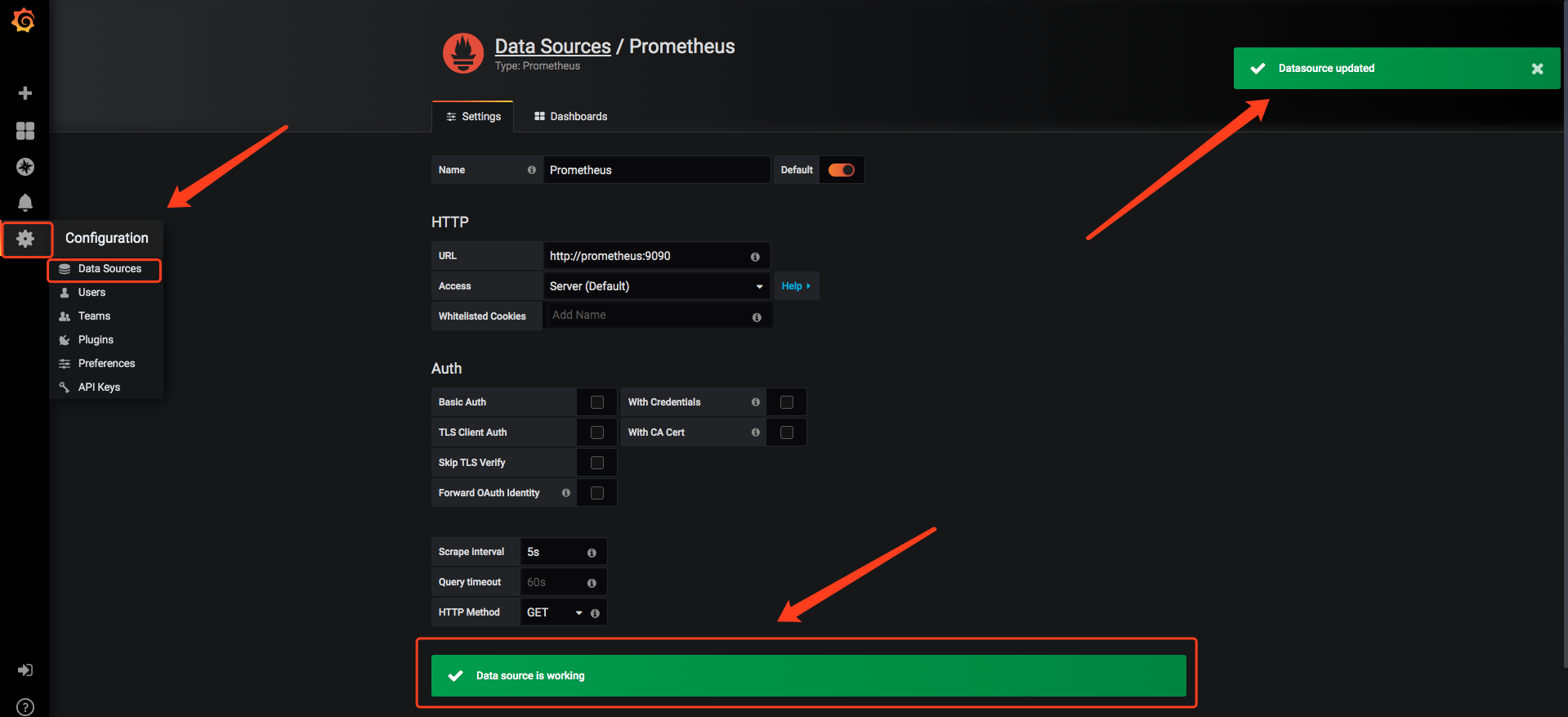Open the Alerting bell icon
This screenshot has height=717, width=1568.
[25, 202]
